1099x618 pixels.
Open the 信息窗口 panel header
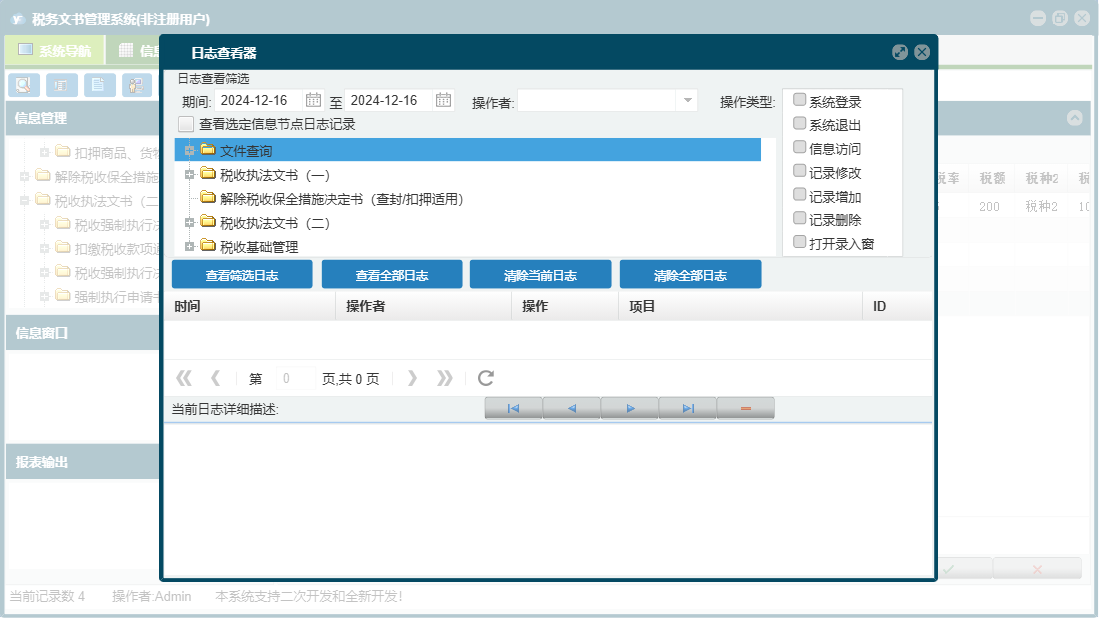83,333
